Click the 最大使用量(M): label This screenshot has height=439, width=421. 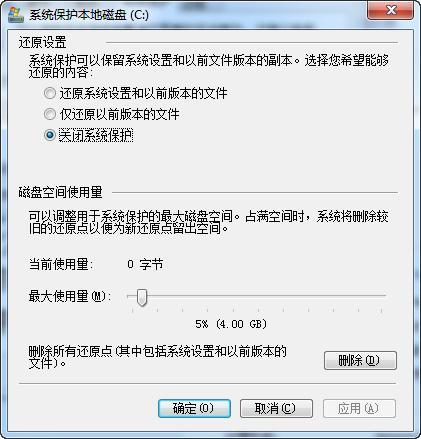[70, 296]
